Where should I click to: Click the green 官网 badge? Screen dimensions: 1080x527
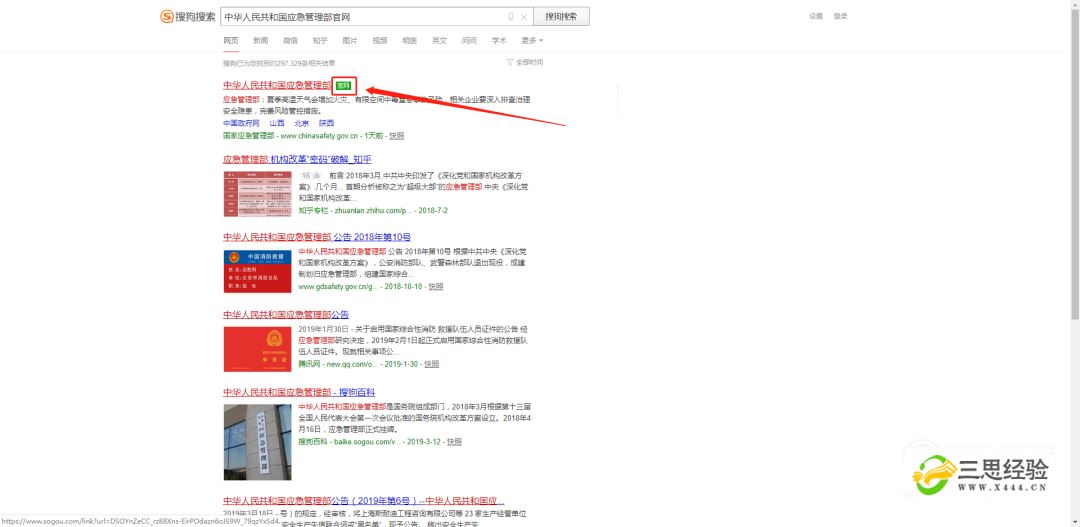(x=344, y=86)
